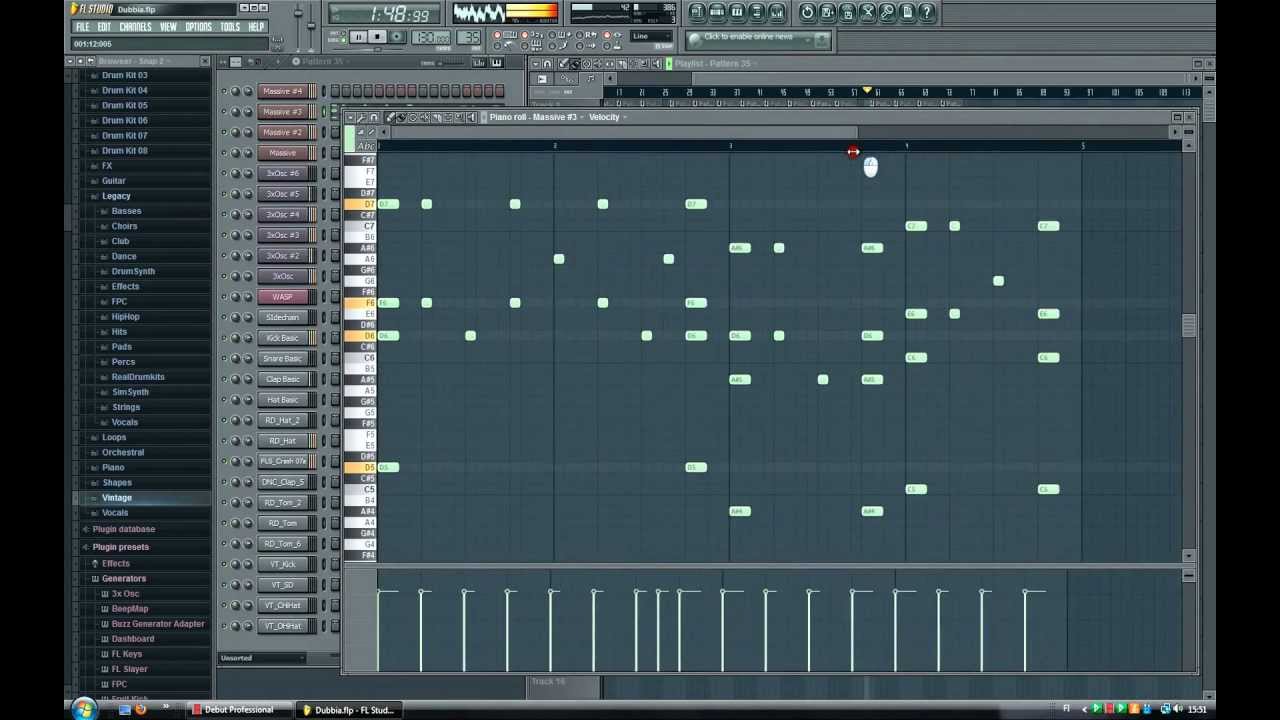Expand the Loops folder in browser
The width and height of the screenshot is (1280, 720).
[x=114, y=437]
